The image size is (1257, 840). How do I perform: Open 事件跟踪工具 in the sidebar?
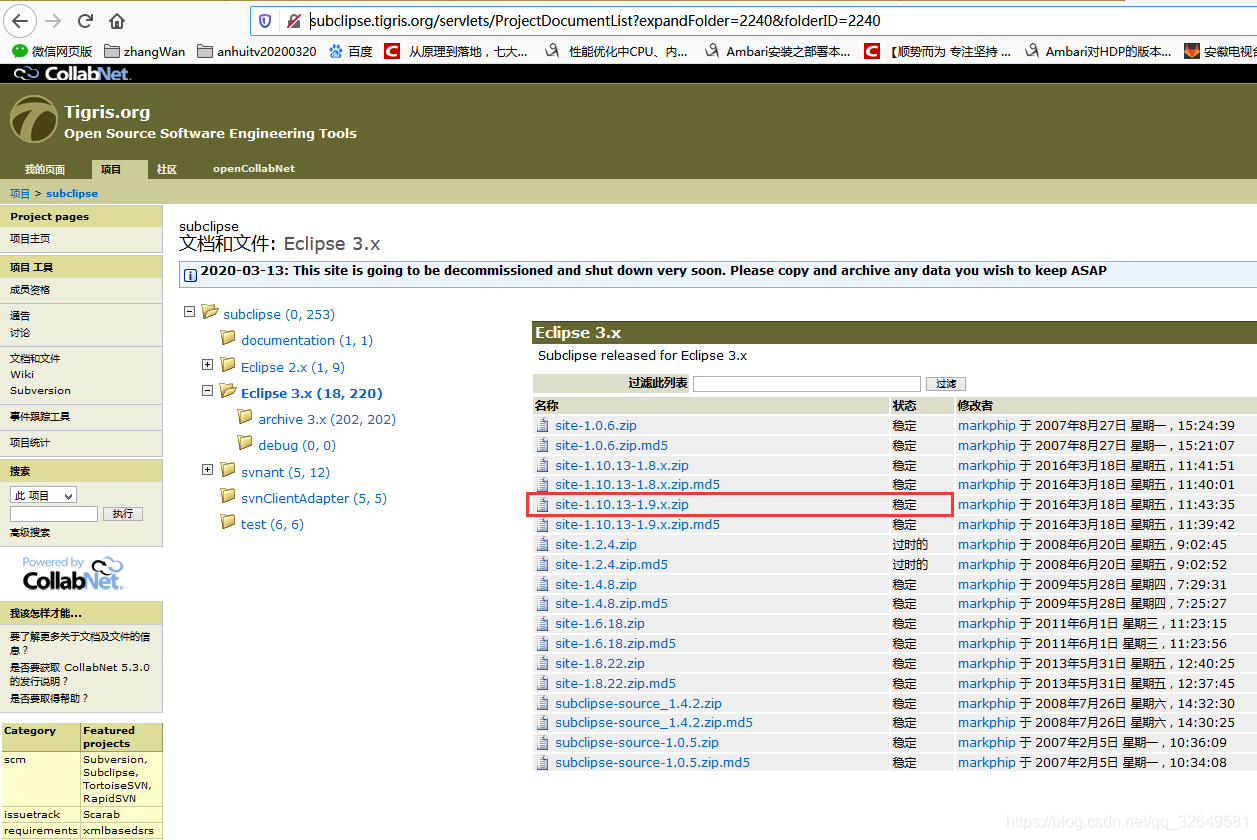point(40,416)
